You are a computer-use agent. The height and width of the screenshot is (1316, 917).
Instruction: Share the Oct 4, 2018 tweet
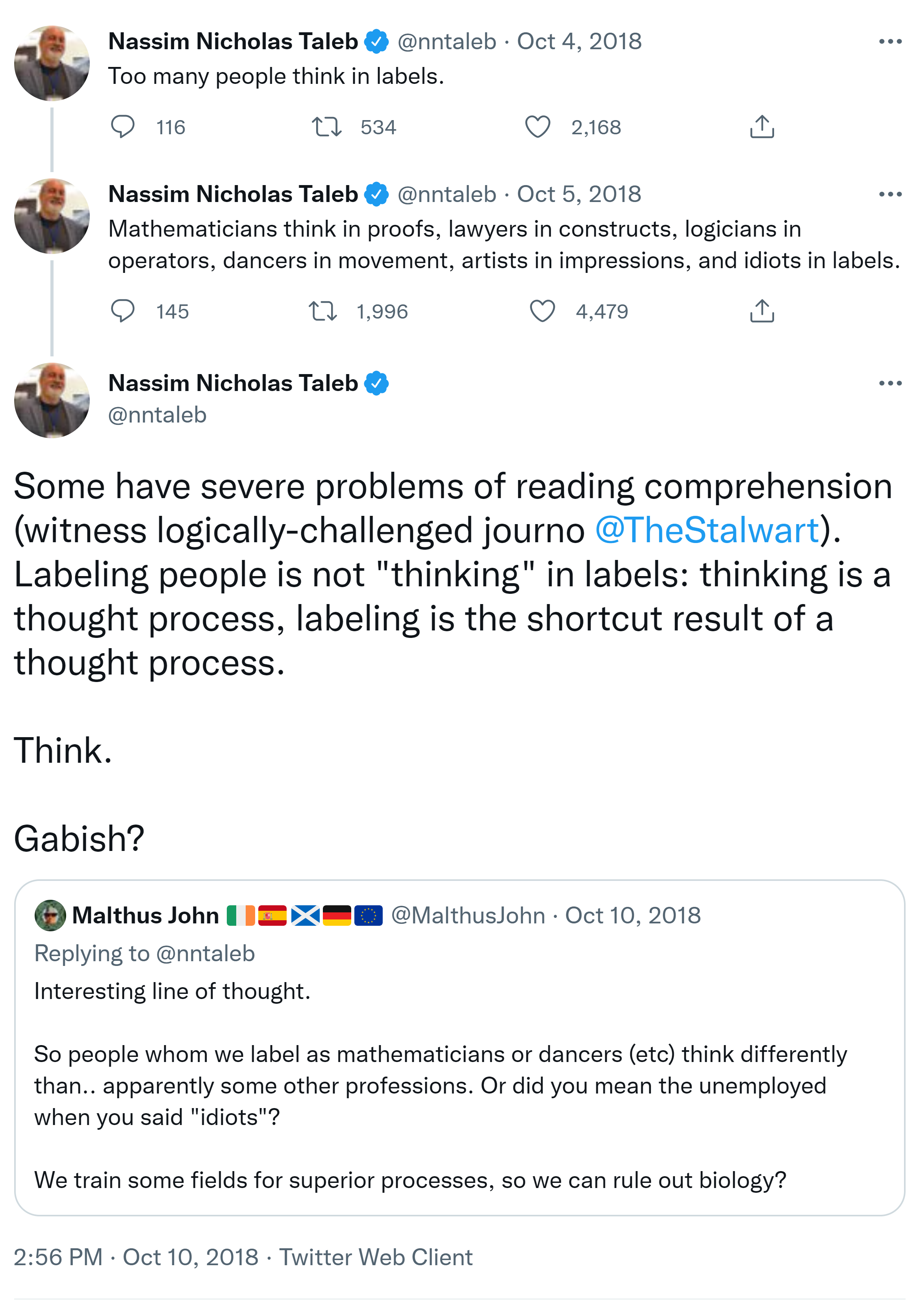click(762, 127)
